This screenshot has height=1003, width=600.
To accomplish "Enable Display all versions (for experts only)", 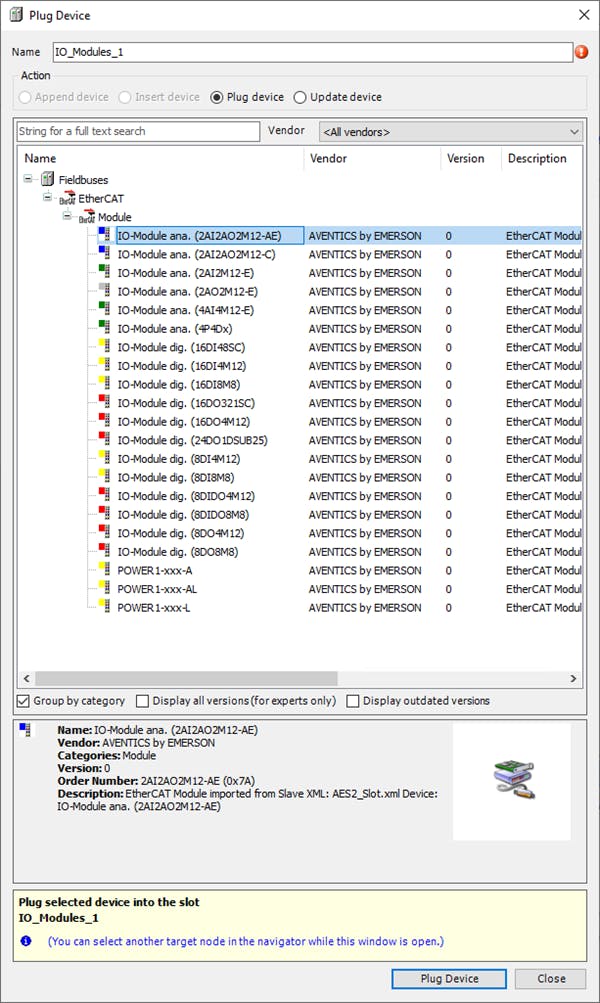I will [x=143, y=701].
